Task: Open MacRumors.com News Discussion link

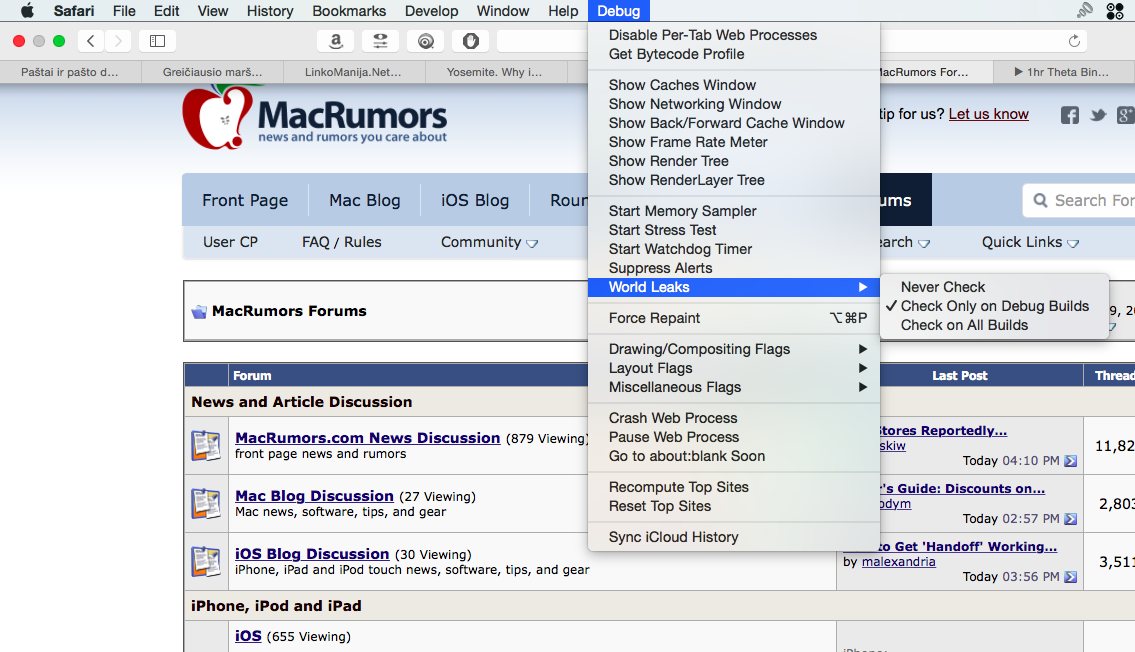Action: point(368,438)
